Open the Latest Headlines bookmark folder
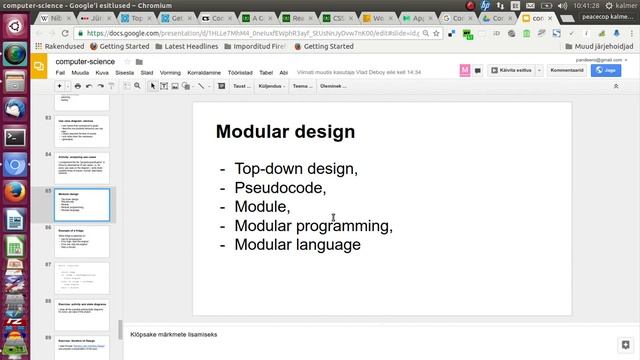 tap(187, 47)
